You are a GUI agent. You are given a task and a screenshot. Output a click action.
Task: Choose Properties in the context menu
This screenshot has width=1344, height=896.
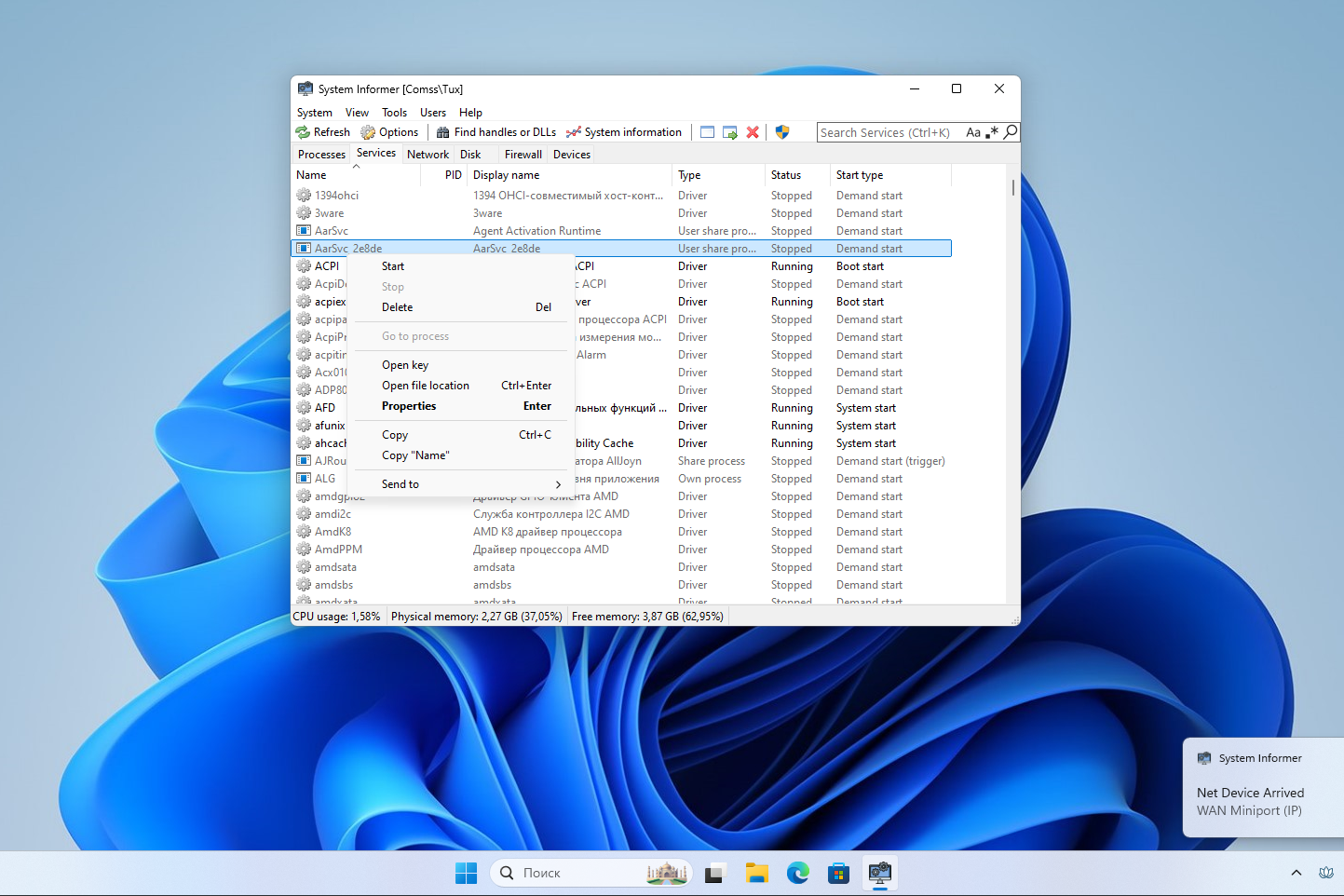pos(409,406)
